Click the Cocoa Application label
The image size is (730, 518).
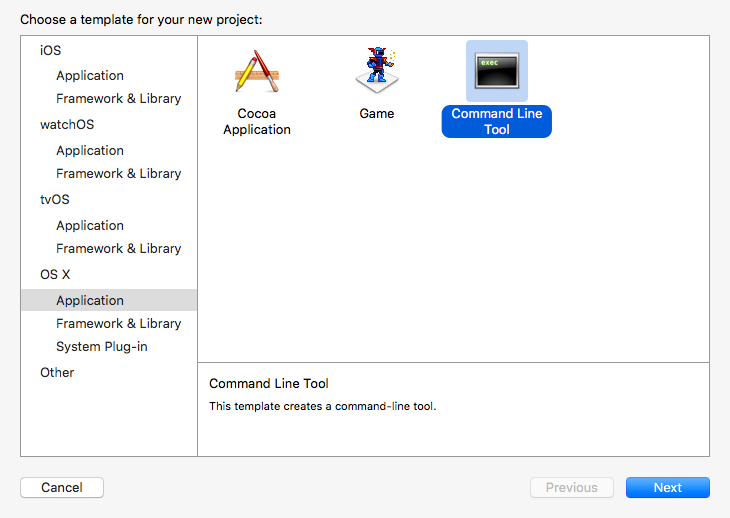(257, 121)
